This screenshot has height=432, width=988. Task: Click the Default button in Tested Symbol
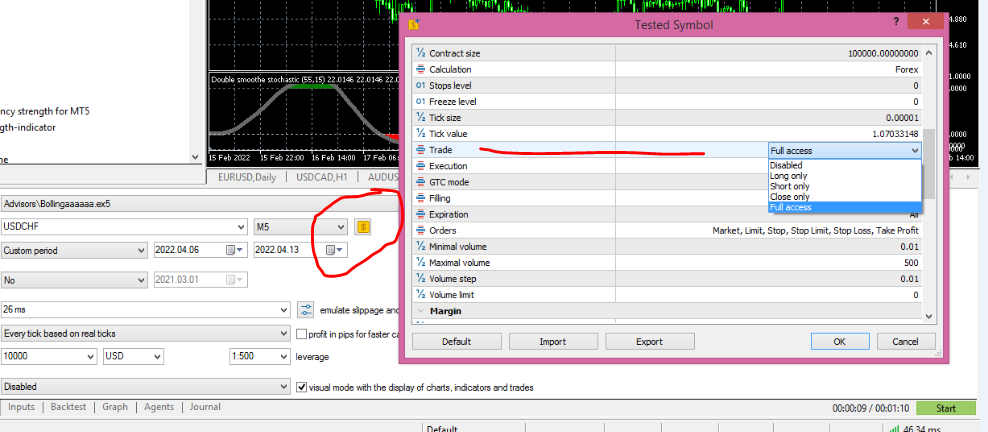(456, 341)
